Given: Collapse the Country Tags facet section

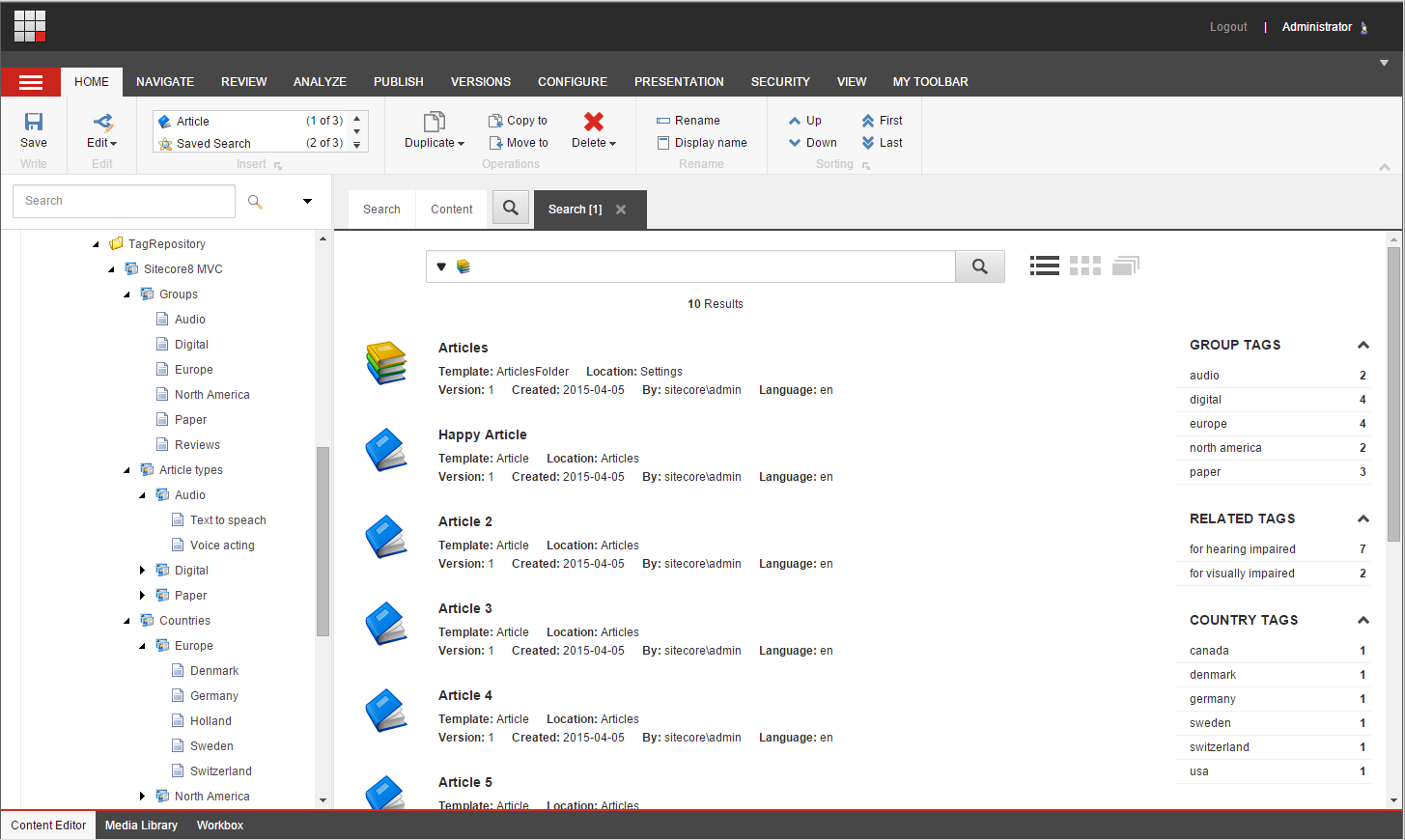Looking at the screenshot, I should [1363, 621].
